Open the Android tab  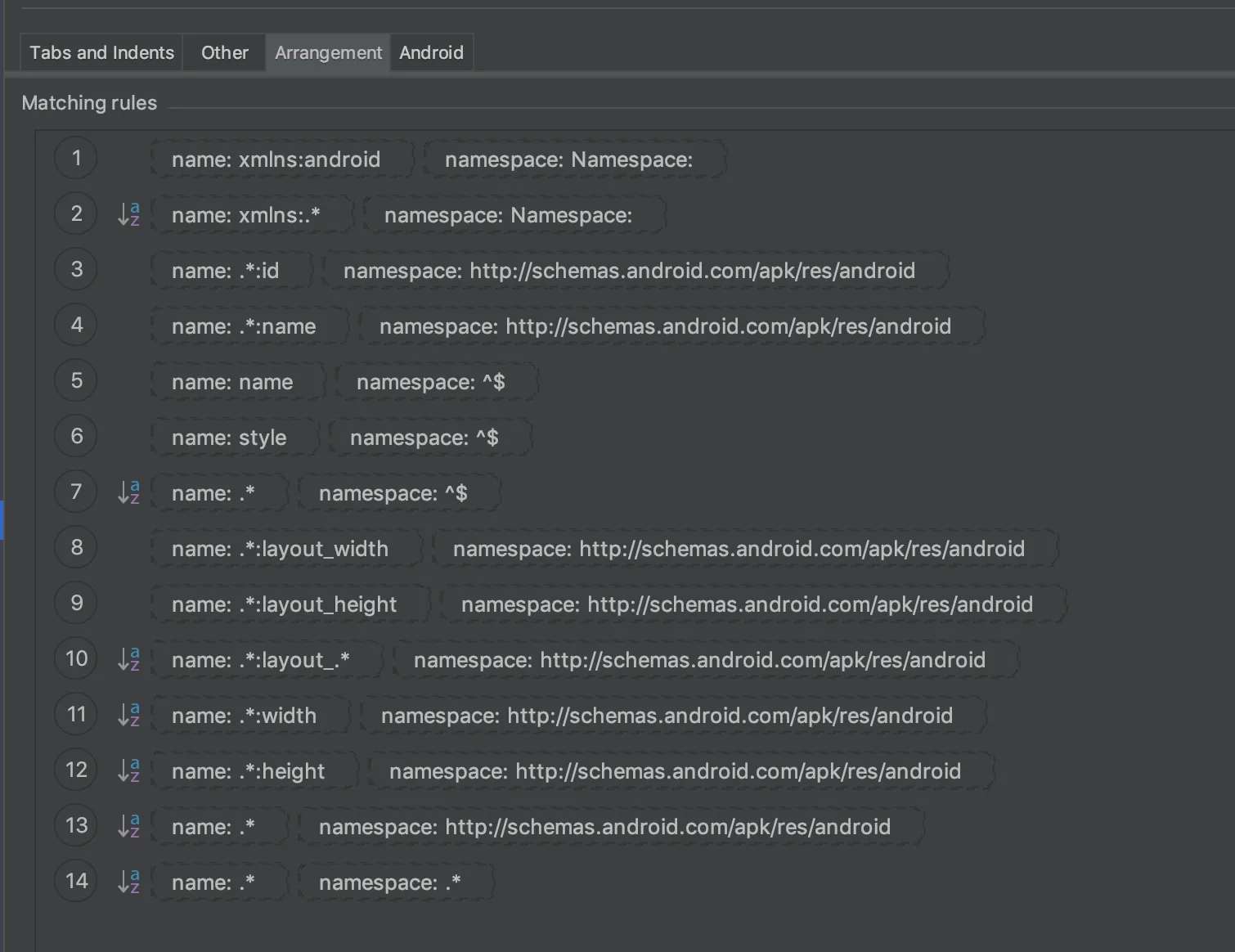coord(431,53)
